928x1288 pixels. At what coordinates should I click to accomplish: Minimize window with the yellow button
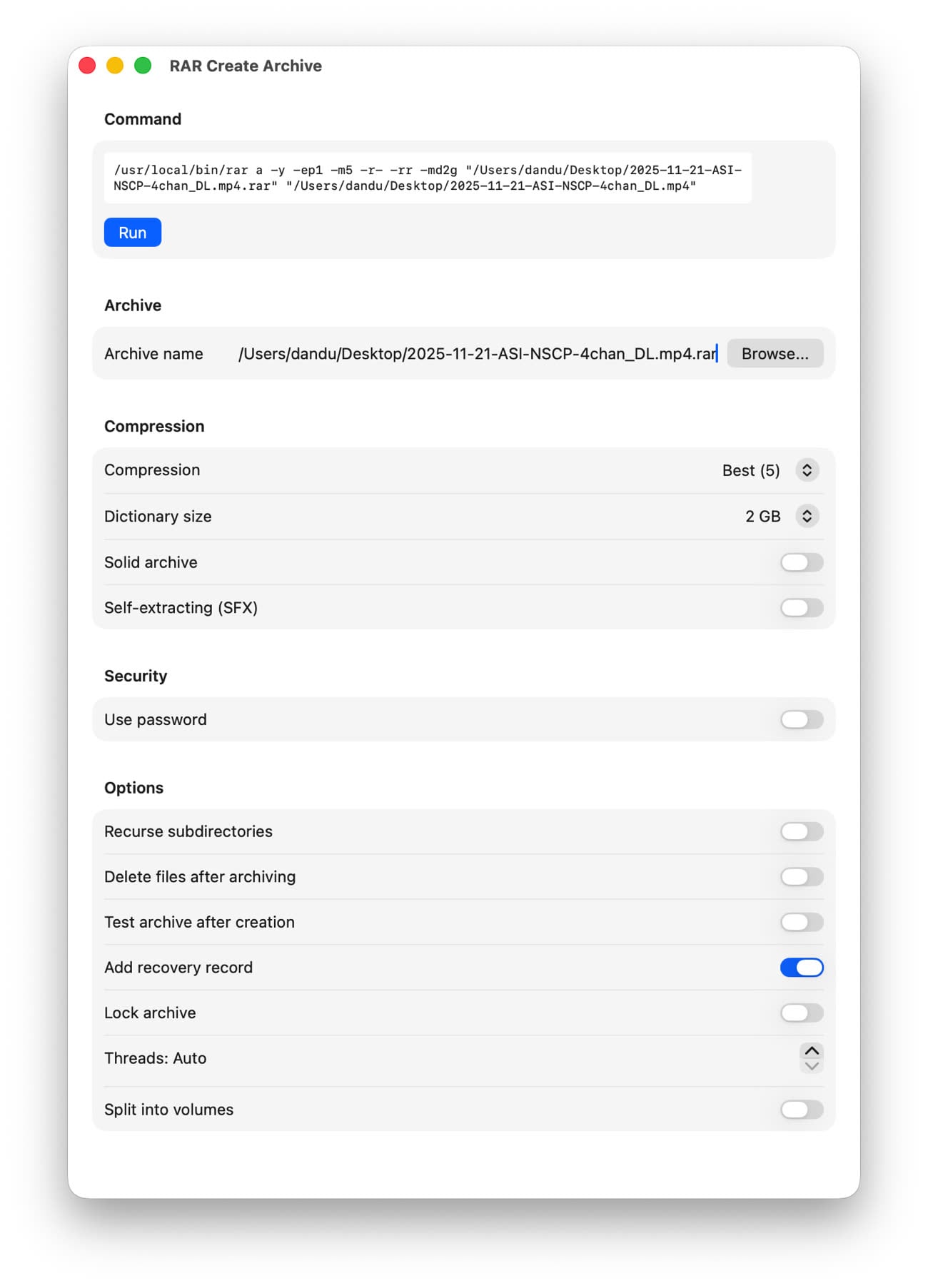point(115,66)
